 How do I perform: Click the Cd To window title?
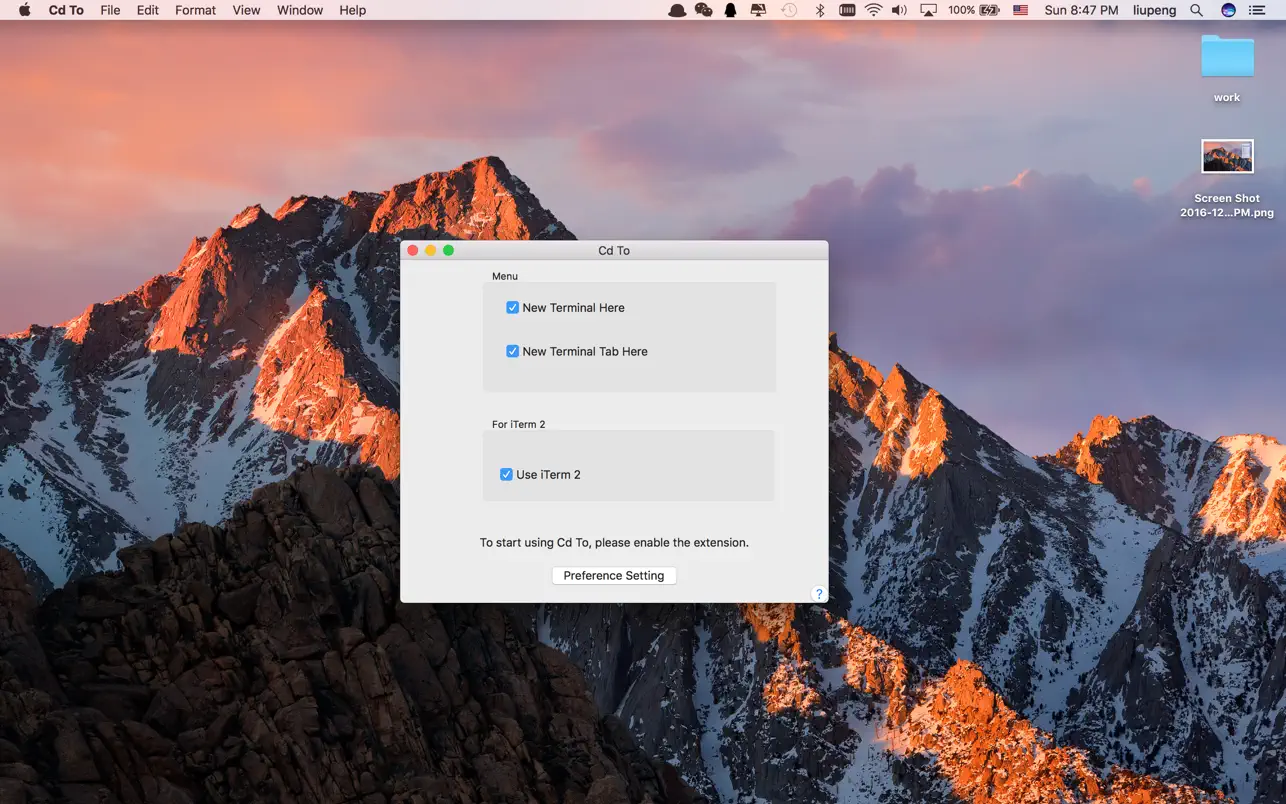point(614,251)
